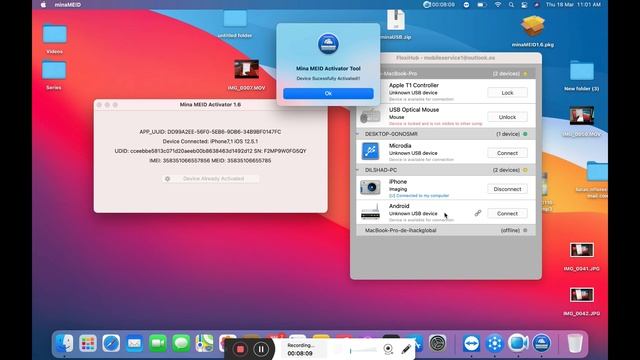Image resolution: width=640 pixels, height=360 pixels.
Task: Select the iPhone camera device icon
Action: click(370, 188)
